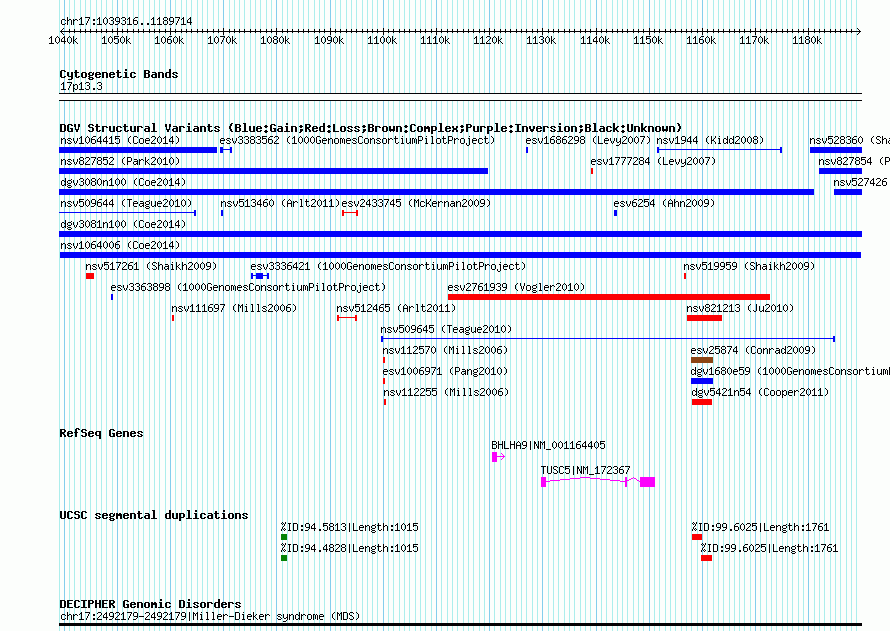
Task: Click the DECIPHER Genomic Disorders track title
Action: click(x=150, y=604)
